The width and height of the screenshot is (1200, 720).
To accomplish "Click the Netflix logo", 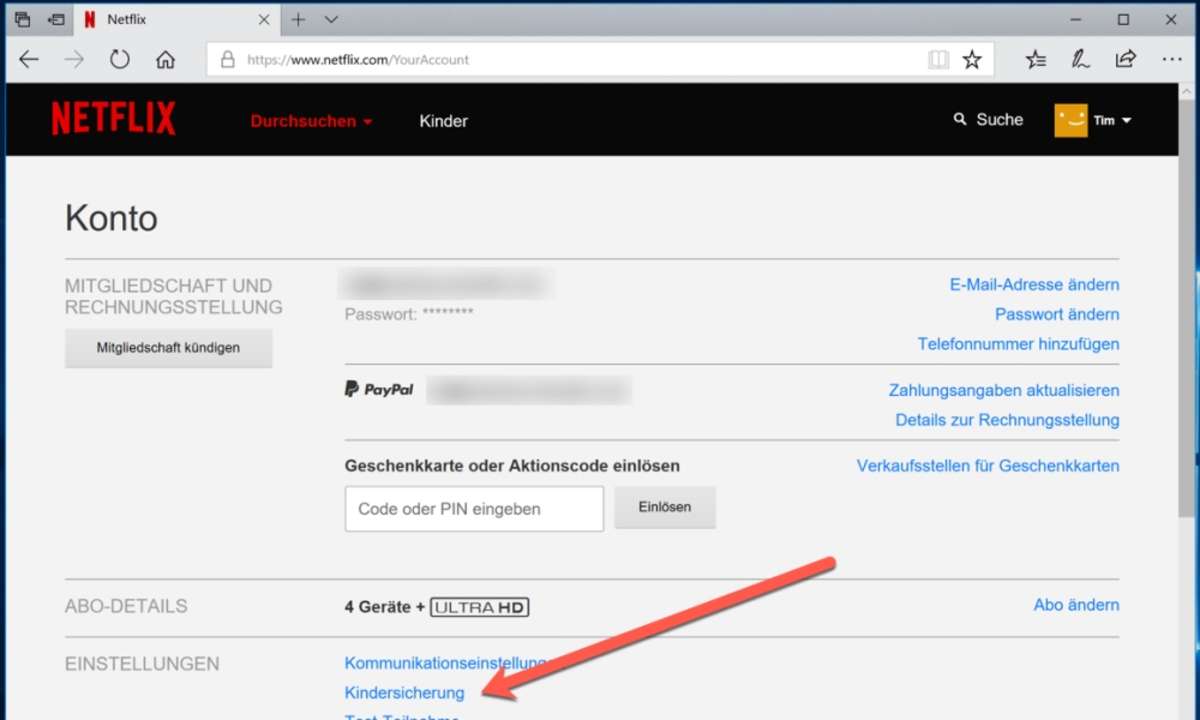I will (x=113, y=119).
